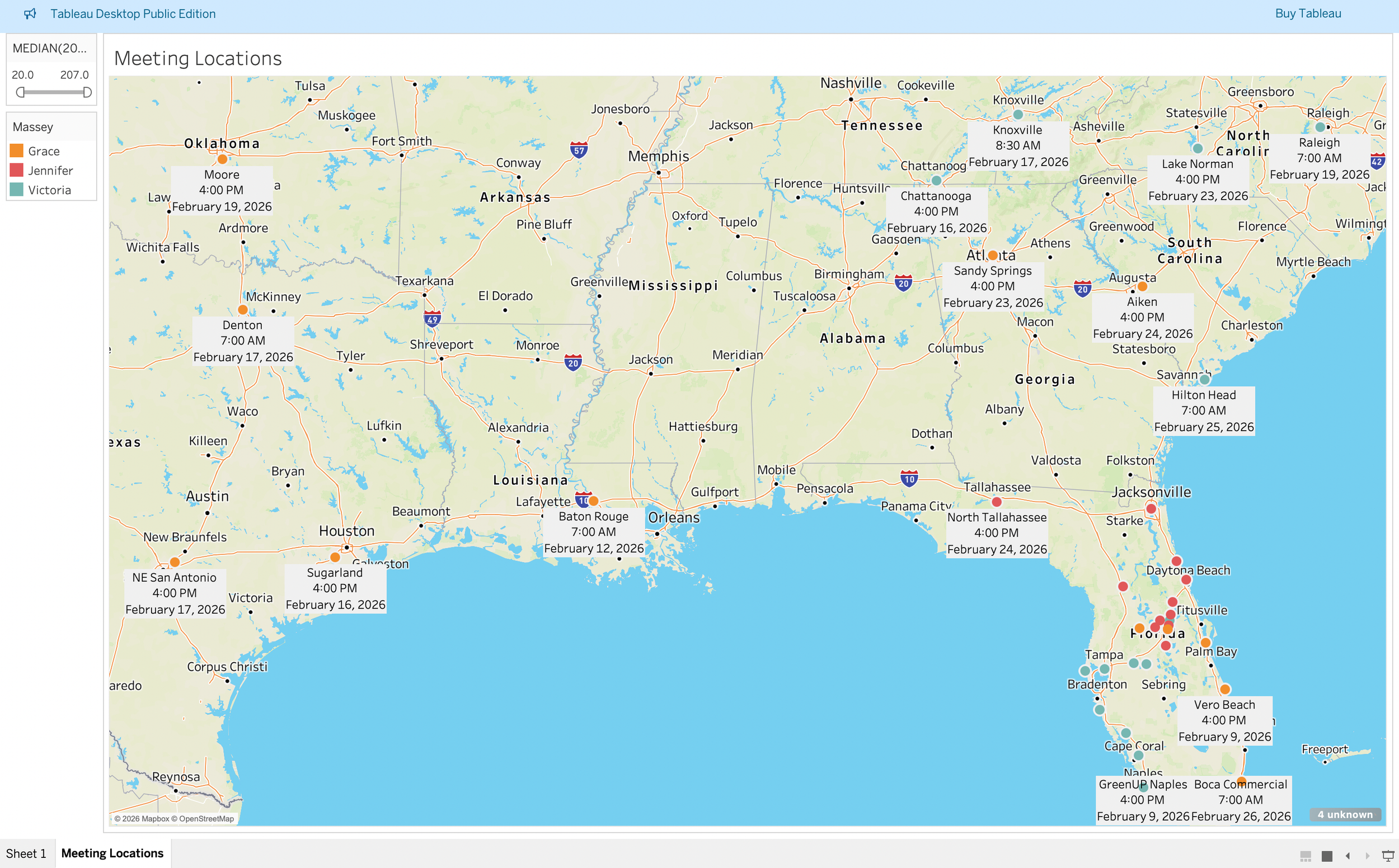1399x868 pixels.
Task: Open presentation mode icon
Action: (x=1387, y=856)
